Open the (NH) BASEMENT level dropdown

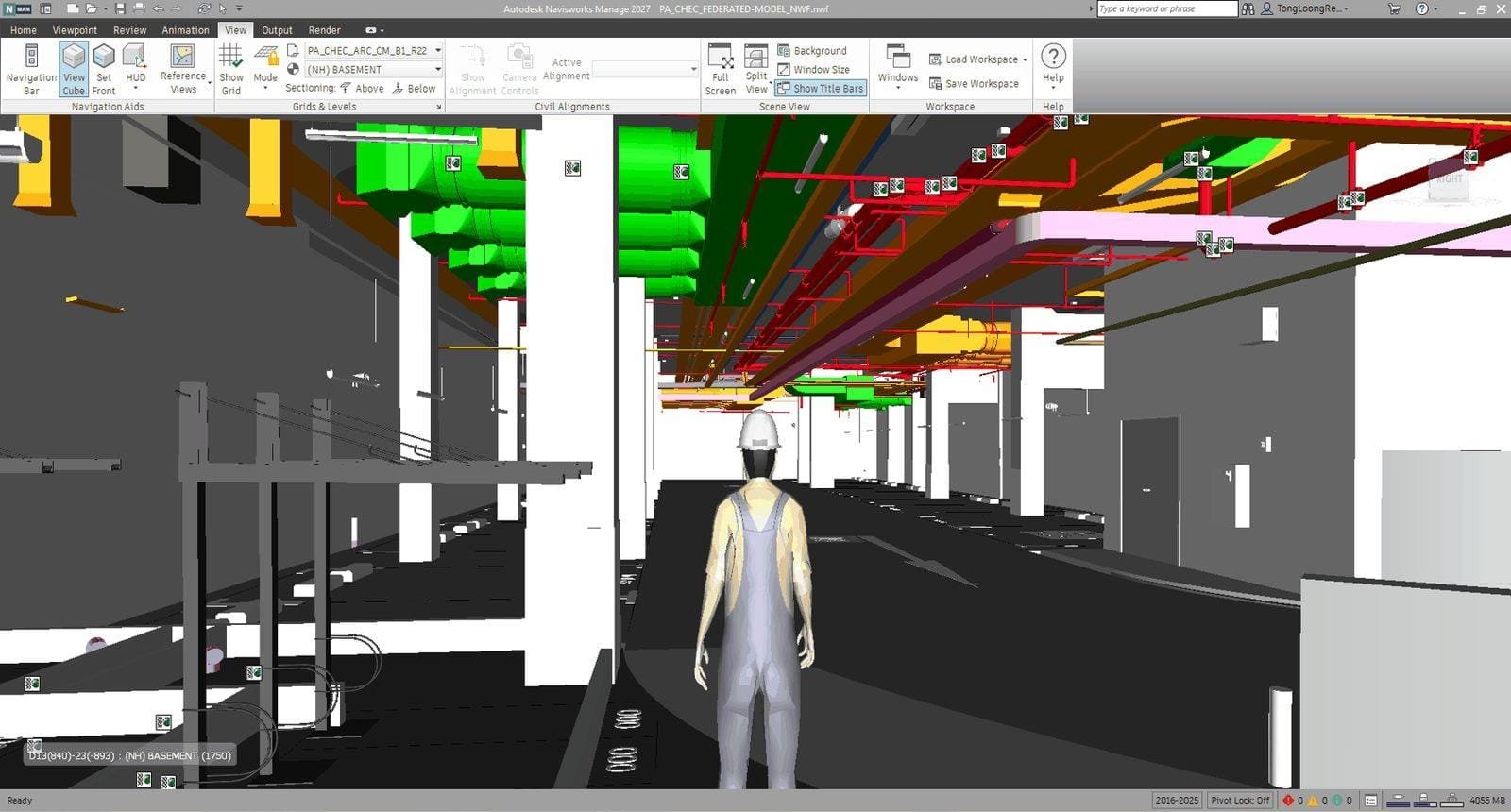(x=374, y=69)
